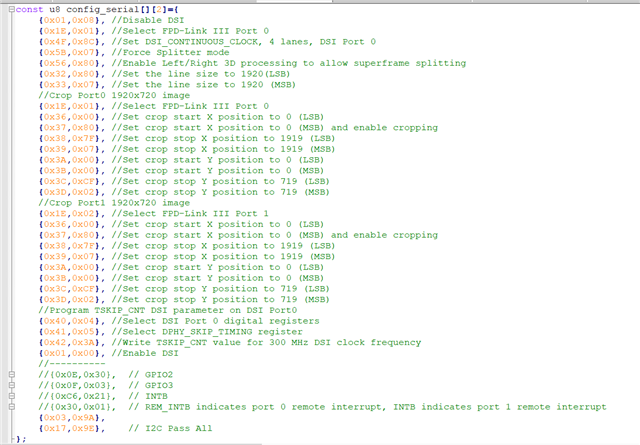This screenshot has height=445, width=640.
Task: Click '//Program TSKIP_CNT DSI parameter on DSI Port0'
Action: (168, 310)
